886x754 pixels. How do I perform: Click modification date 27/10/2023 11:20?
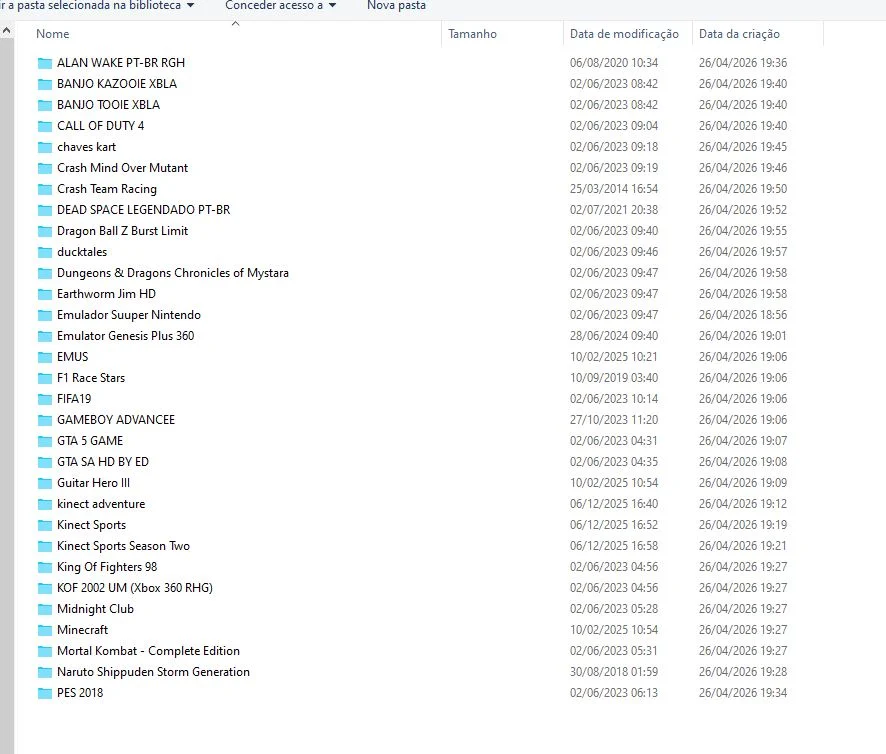[614, 420]
